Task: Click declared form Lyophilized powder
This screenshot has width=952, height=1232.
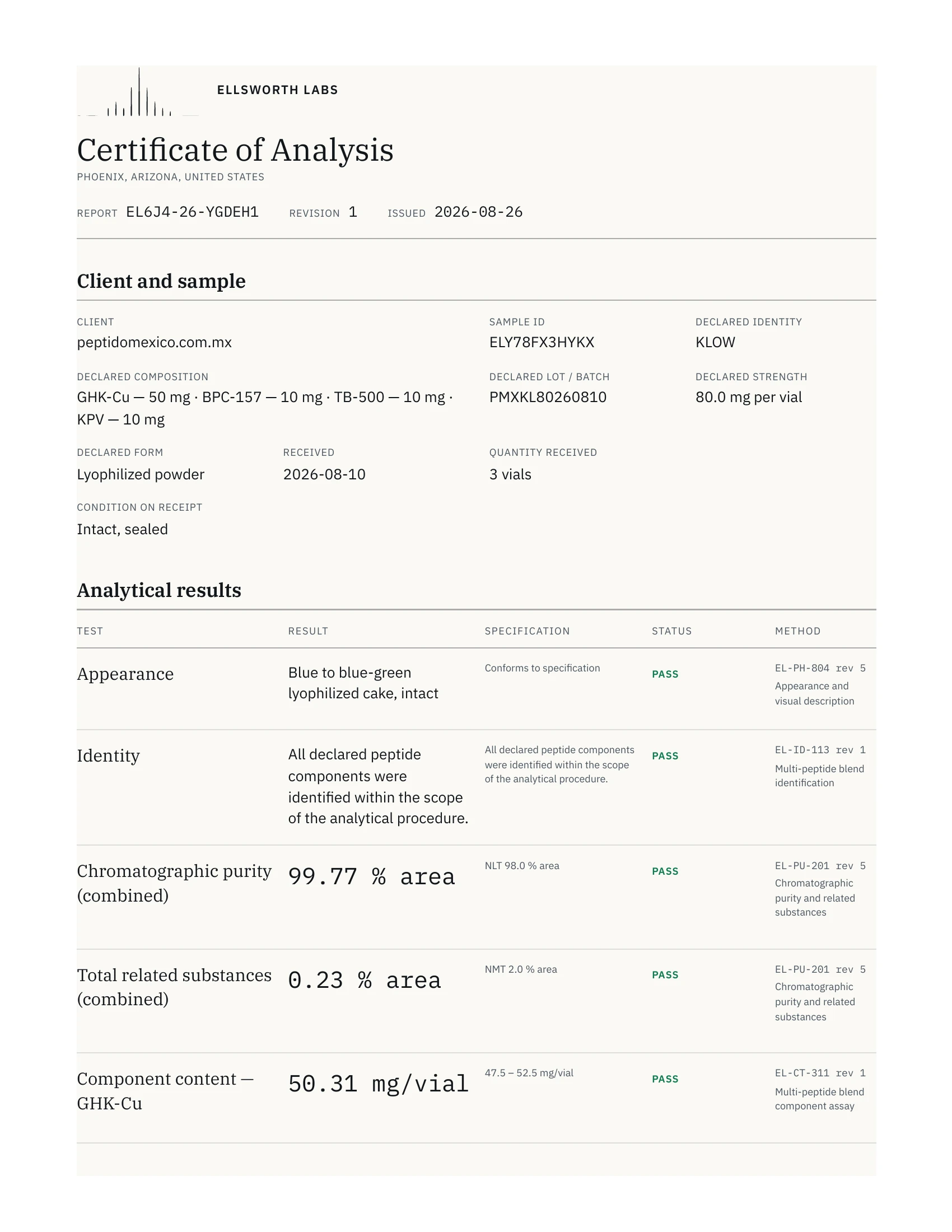Action: pyautogui.click(x=141, y=474)
